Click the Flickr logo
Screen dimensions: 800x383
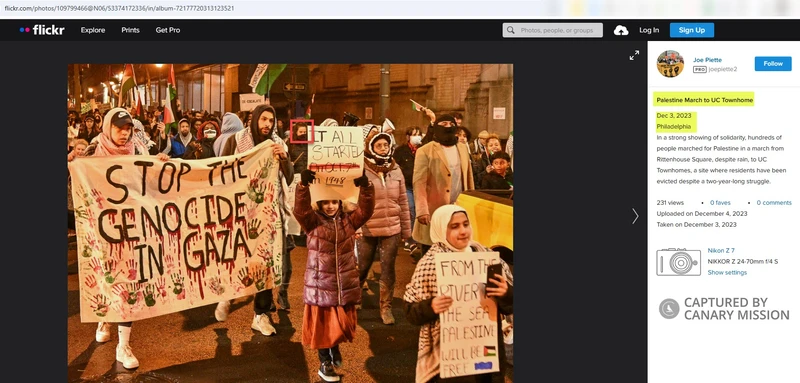pos(42,30)
